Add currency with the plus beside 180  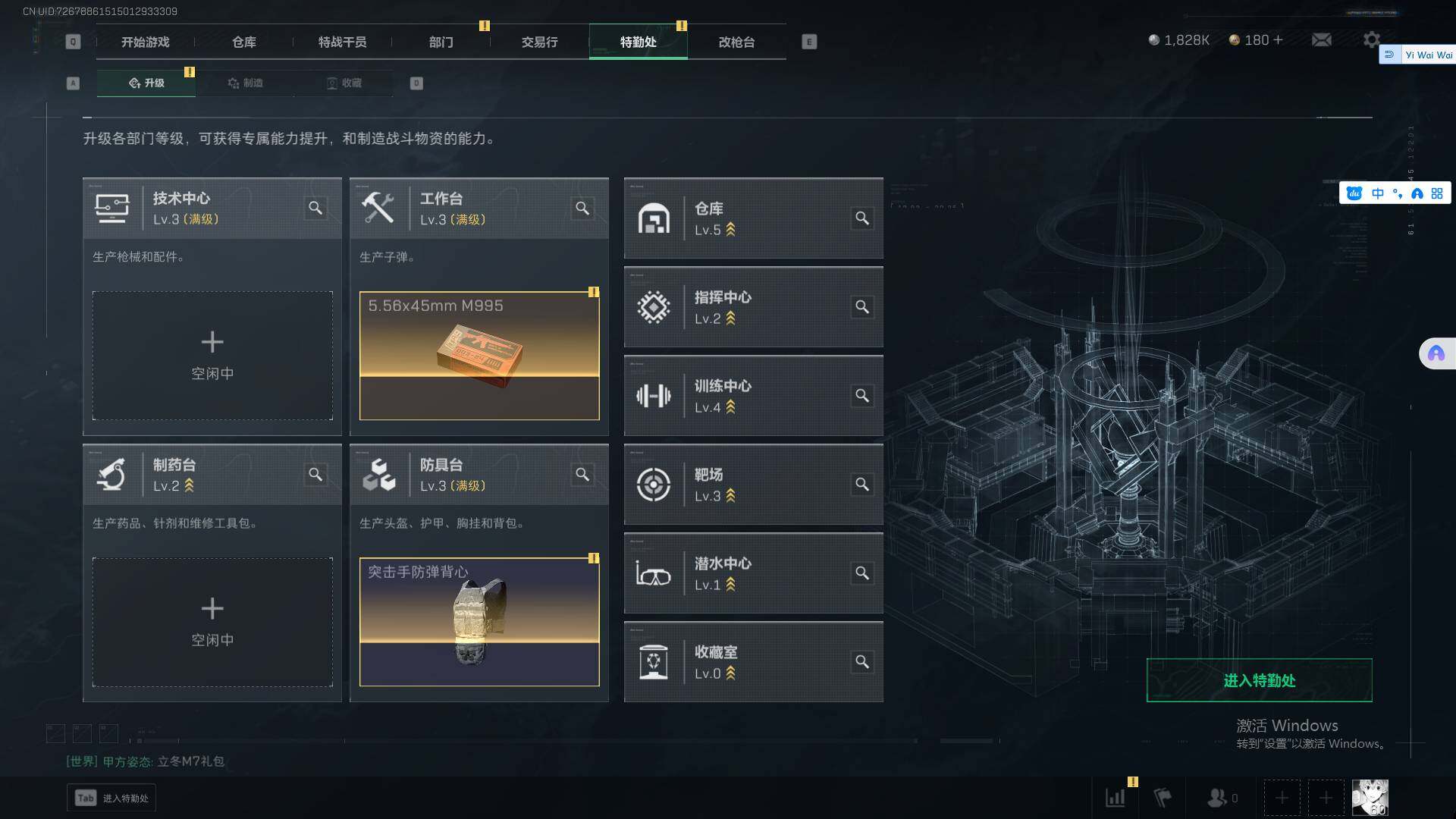1279,39
